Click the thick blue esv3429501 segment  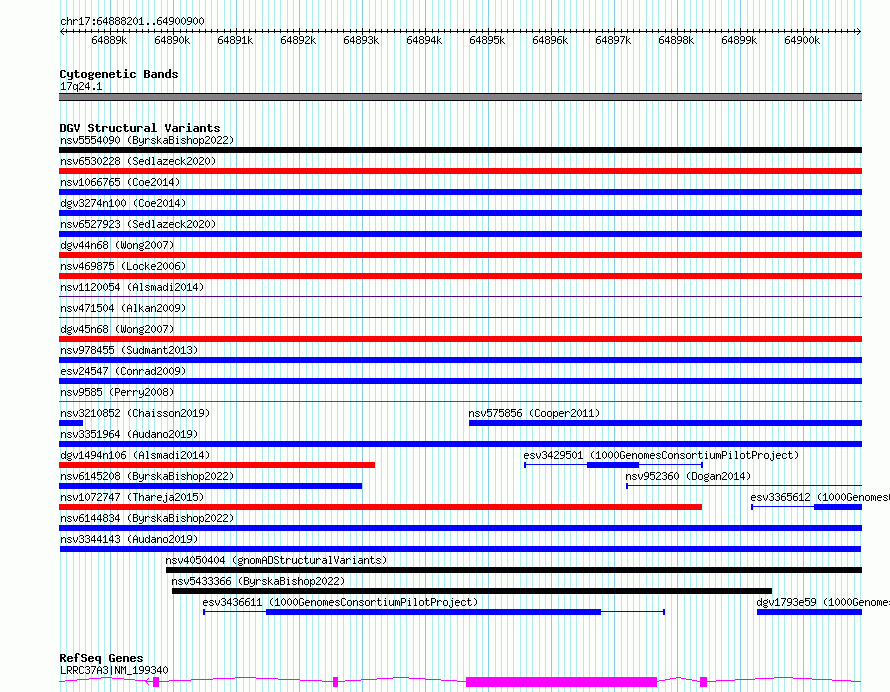pos(613,465)
